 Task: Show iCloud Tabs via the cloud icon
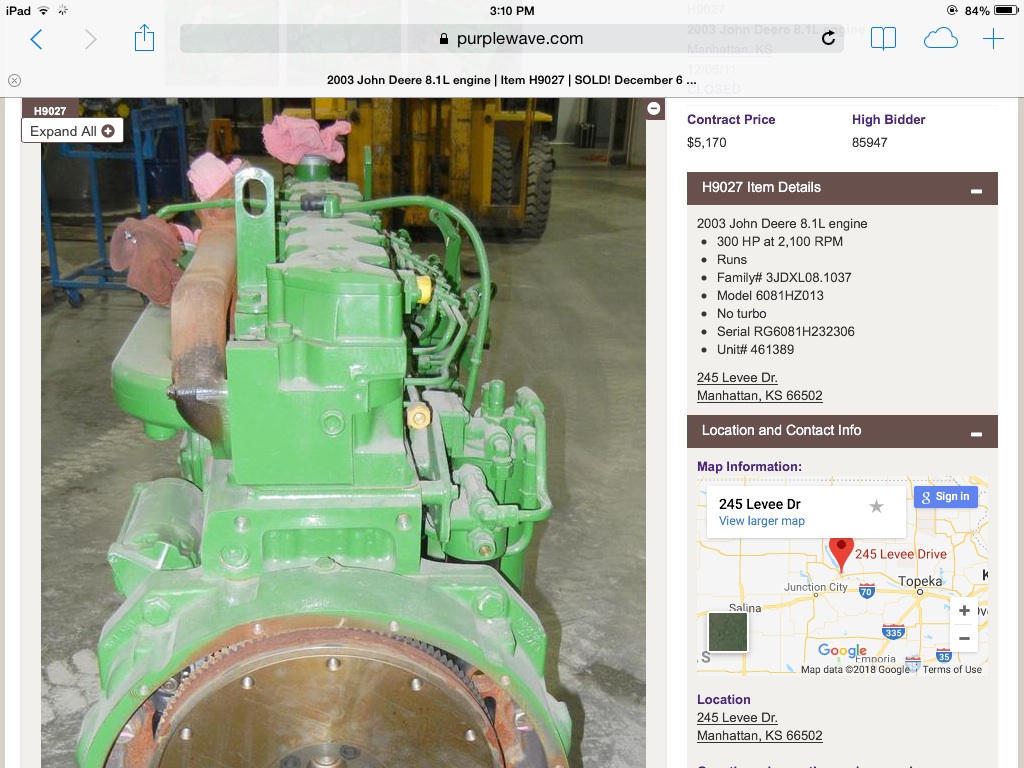[940, 38]
